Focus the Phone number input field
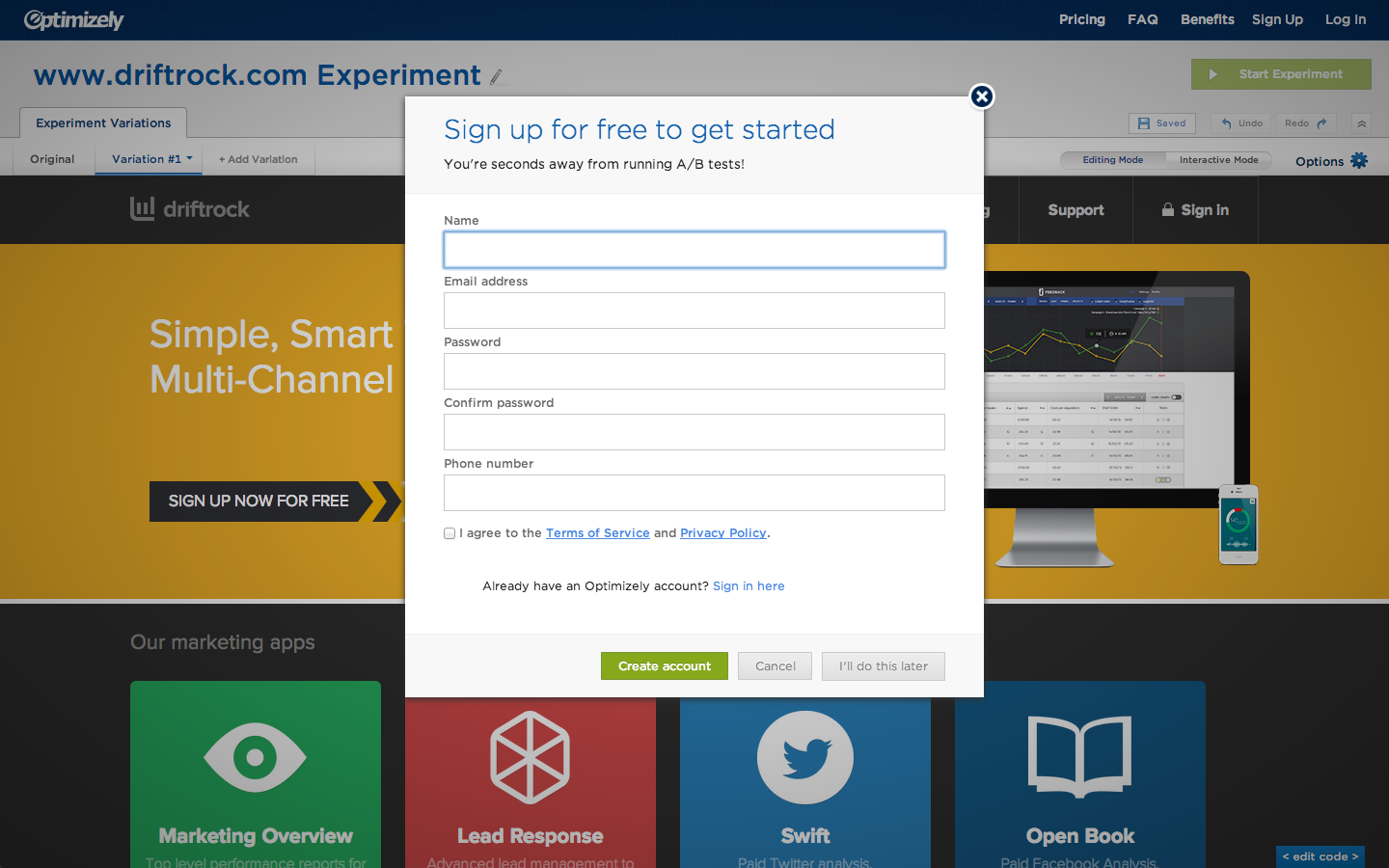The image size is (1389, 868). (694, 493)
